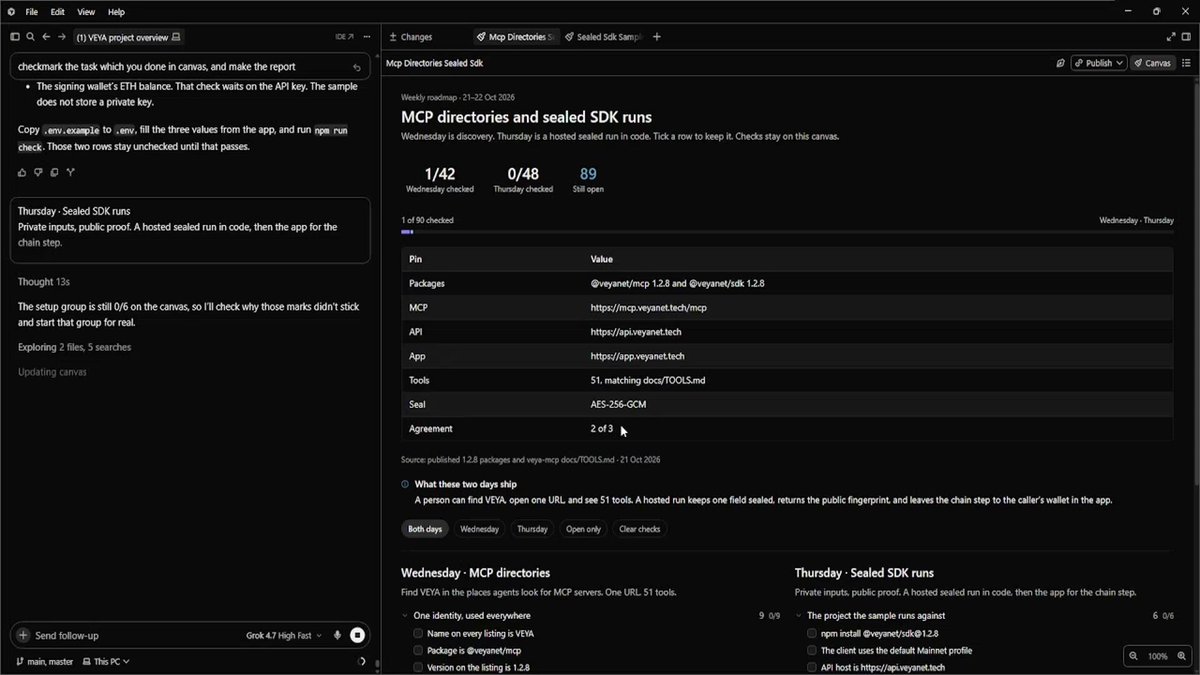The width and height of the screenshot is (1200, 675).
Task: Check npm install @veyanet/sdk@1.2.8
Action: (x=812, y=634)
